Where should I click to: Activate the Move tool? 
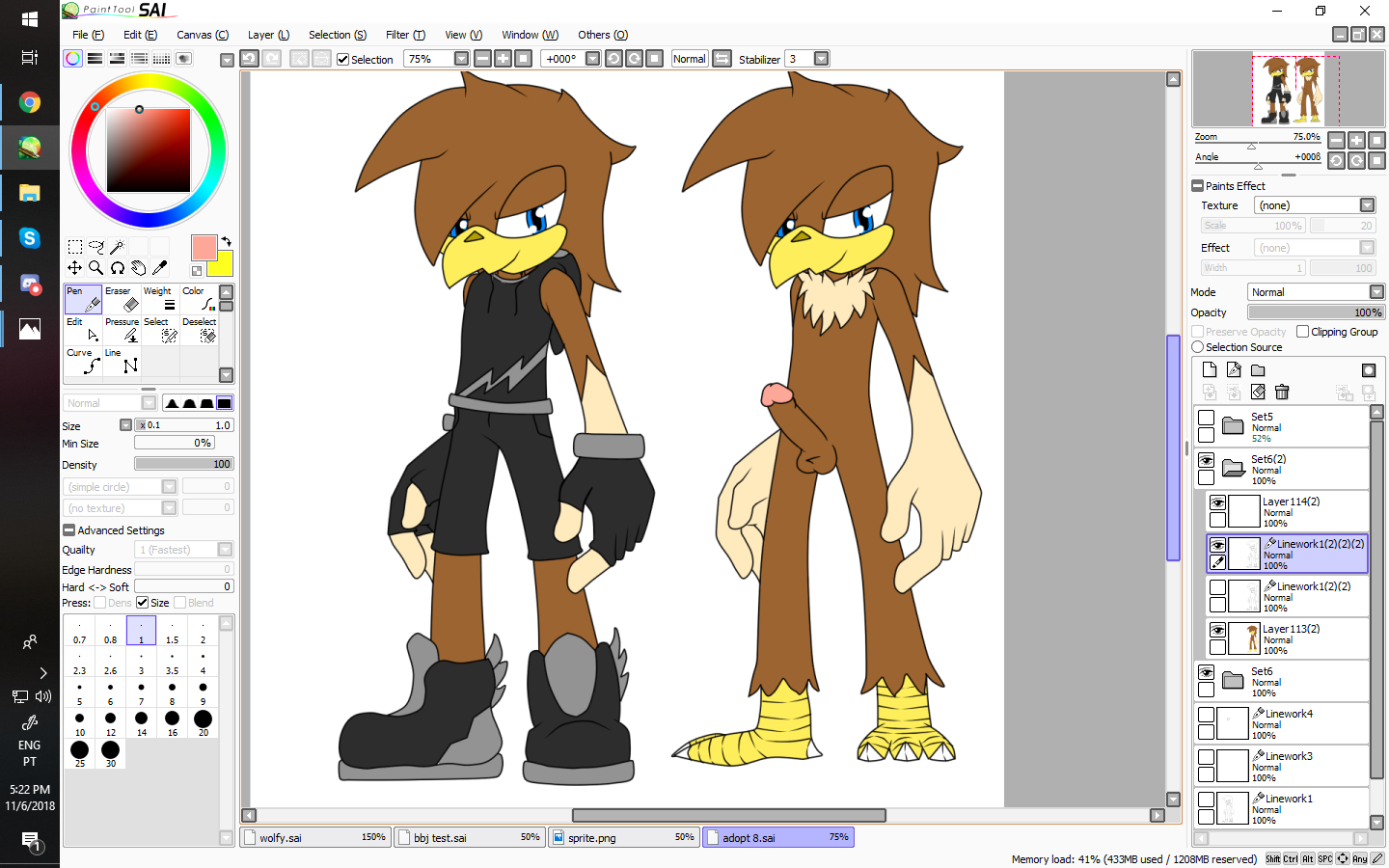click(x=74, y=267)
